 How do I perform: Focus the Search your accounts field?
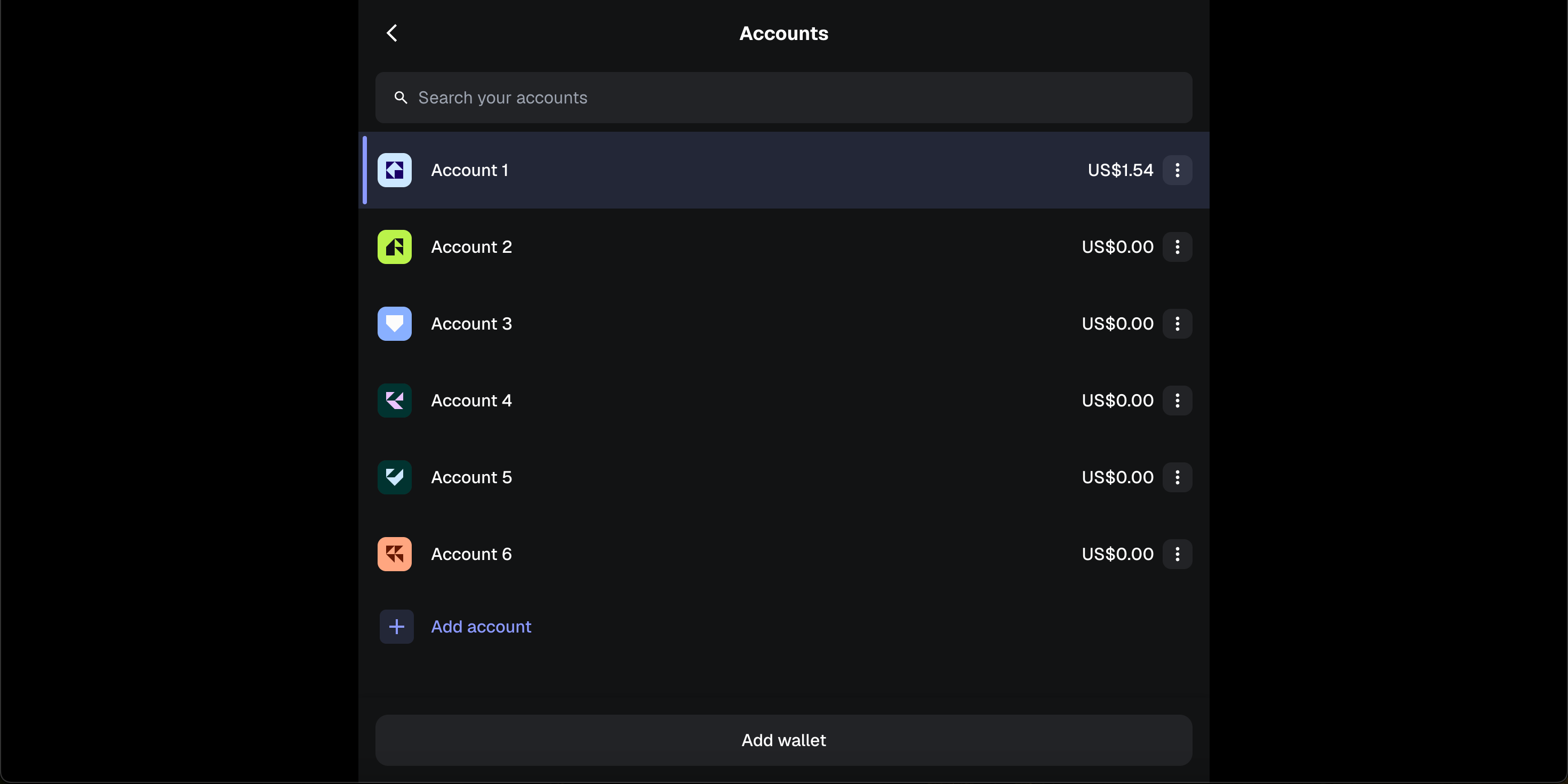[791, 98]
